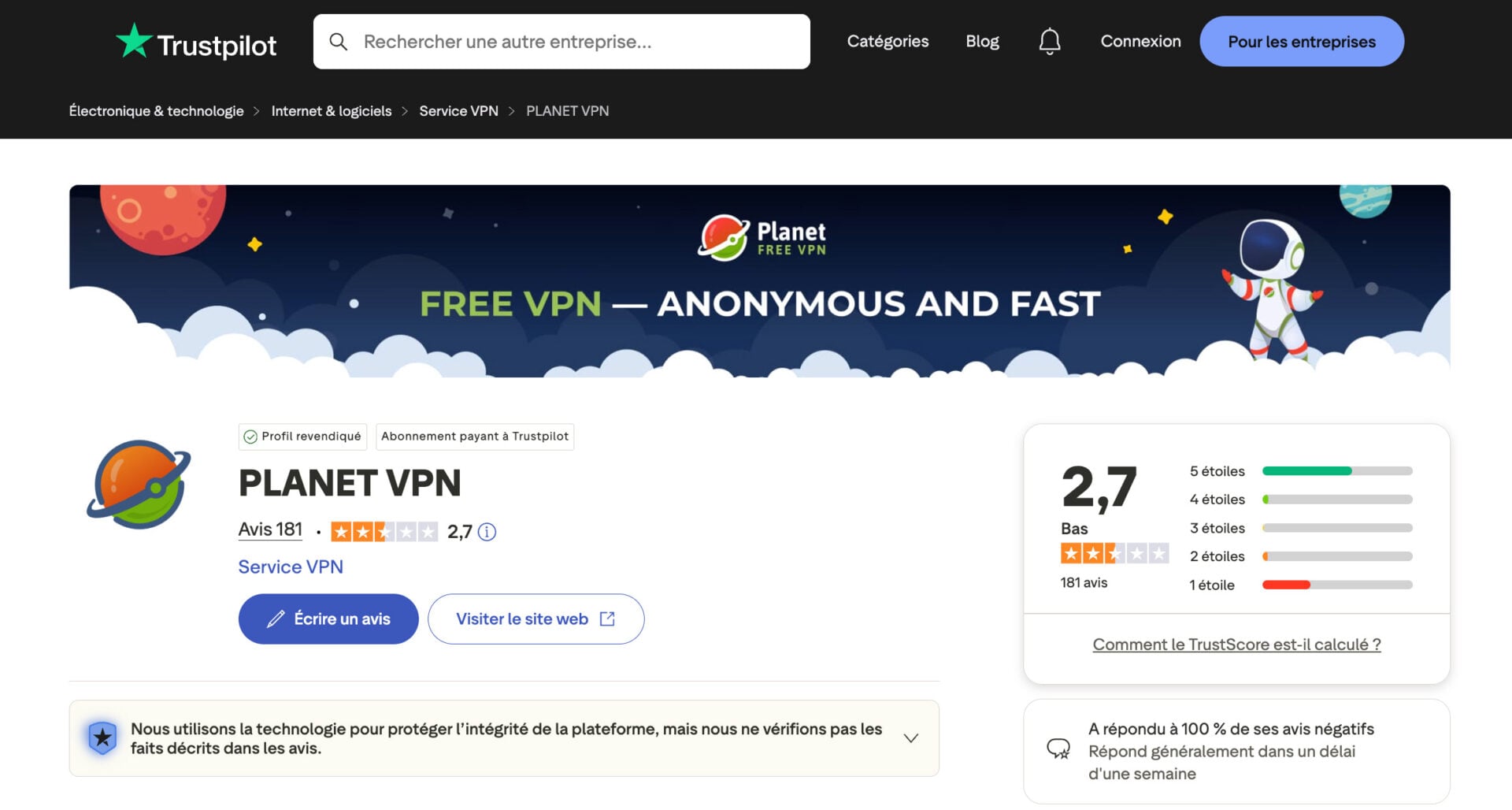This screenshot has height=810, width=1512.
Task: Click the green checkmark on 'Profil revendiqué'
Action: (x=249, y=437)
